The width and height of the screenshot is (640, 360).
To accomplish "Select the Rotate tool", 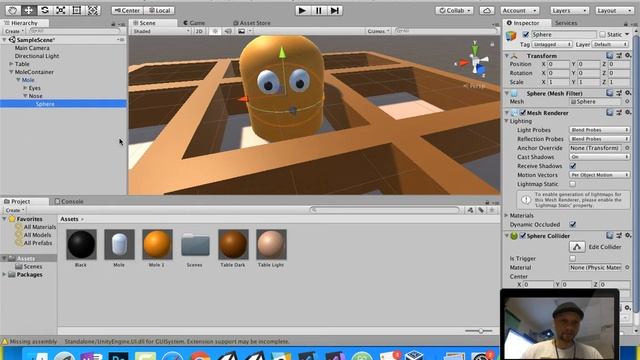I will 44,10.
